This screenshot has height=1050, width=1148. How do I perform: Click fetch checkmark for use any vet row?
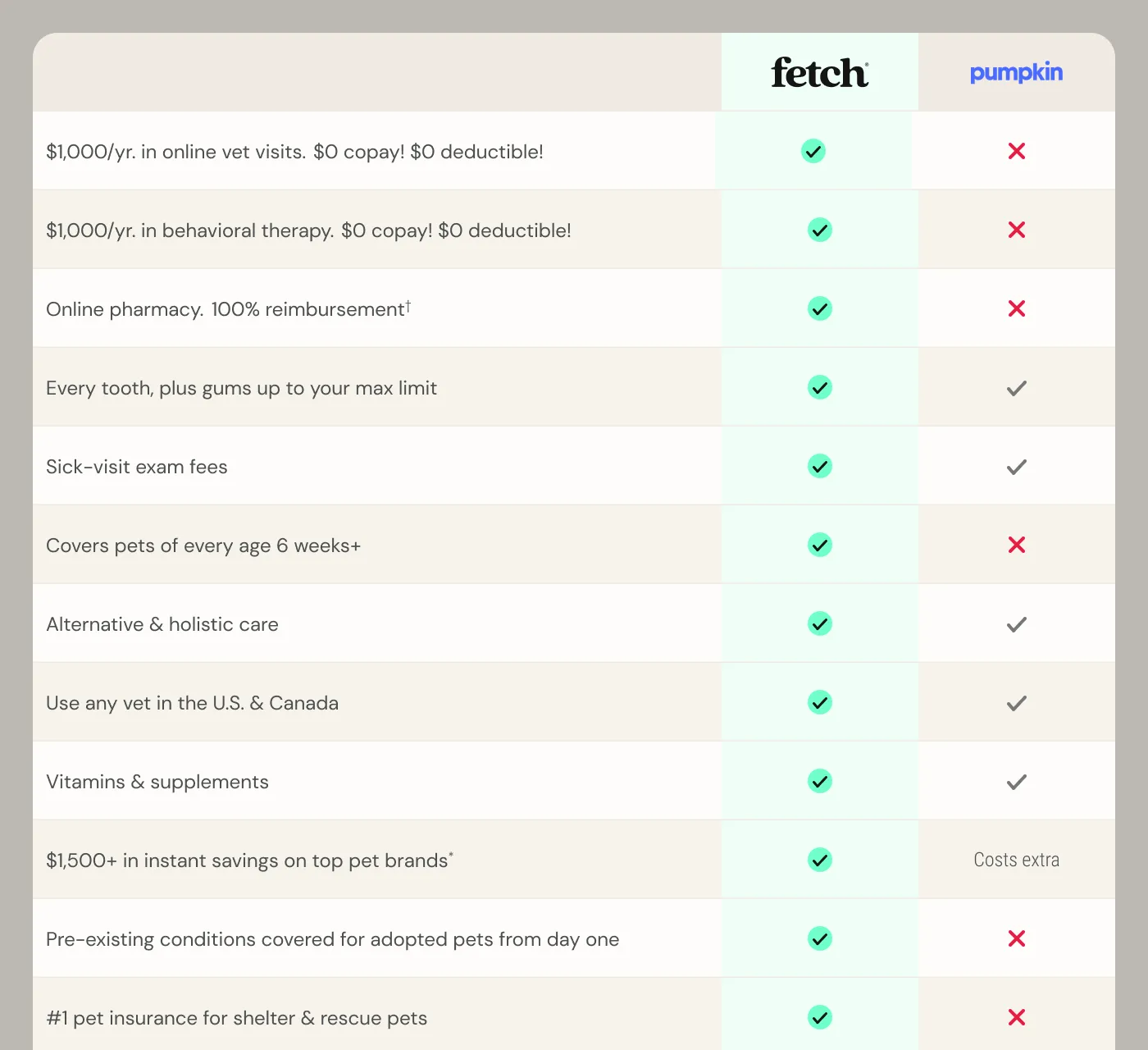[820, 702]
